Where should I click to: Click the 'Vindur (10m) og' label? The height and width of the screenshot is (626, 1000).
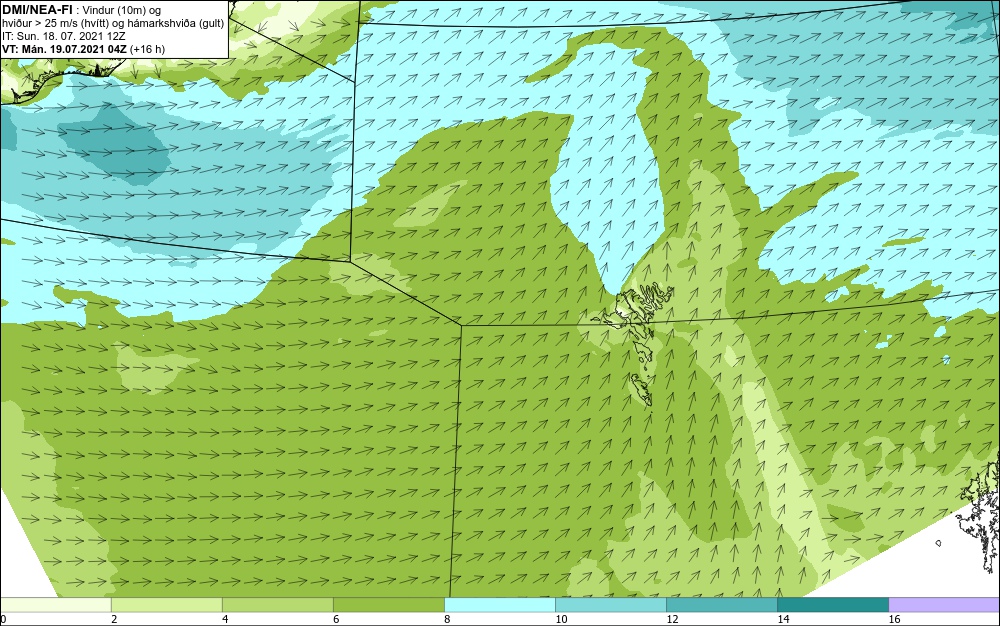coord(122,10)
